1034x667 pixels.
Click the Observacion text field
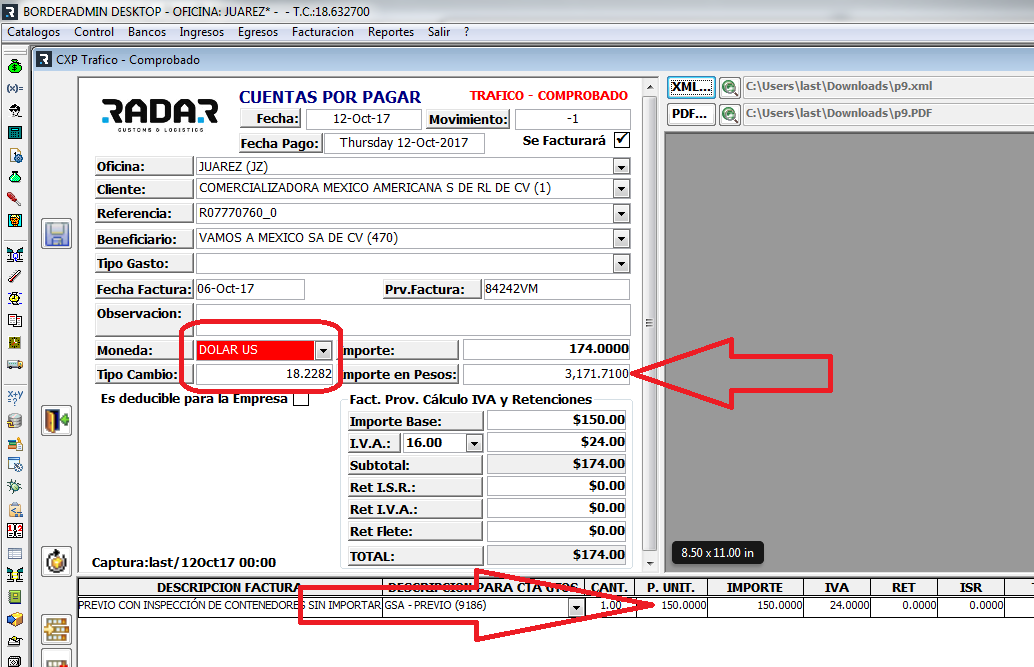(413, 319)
